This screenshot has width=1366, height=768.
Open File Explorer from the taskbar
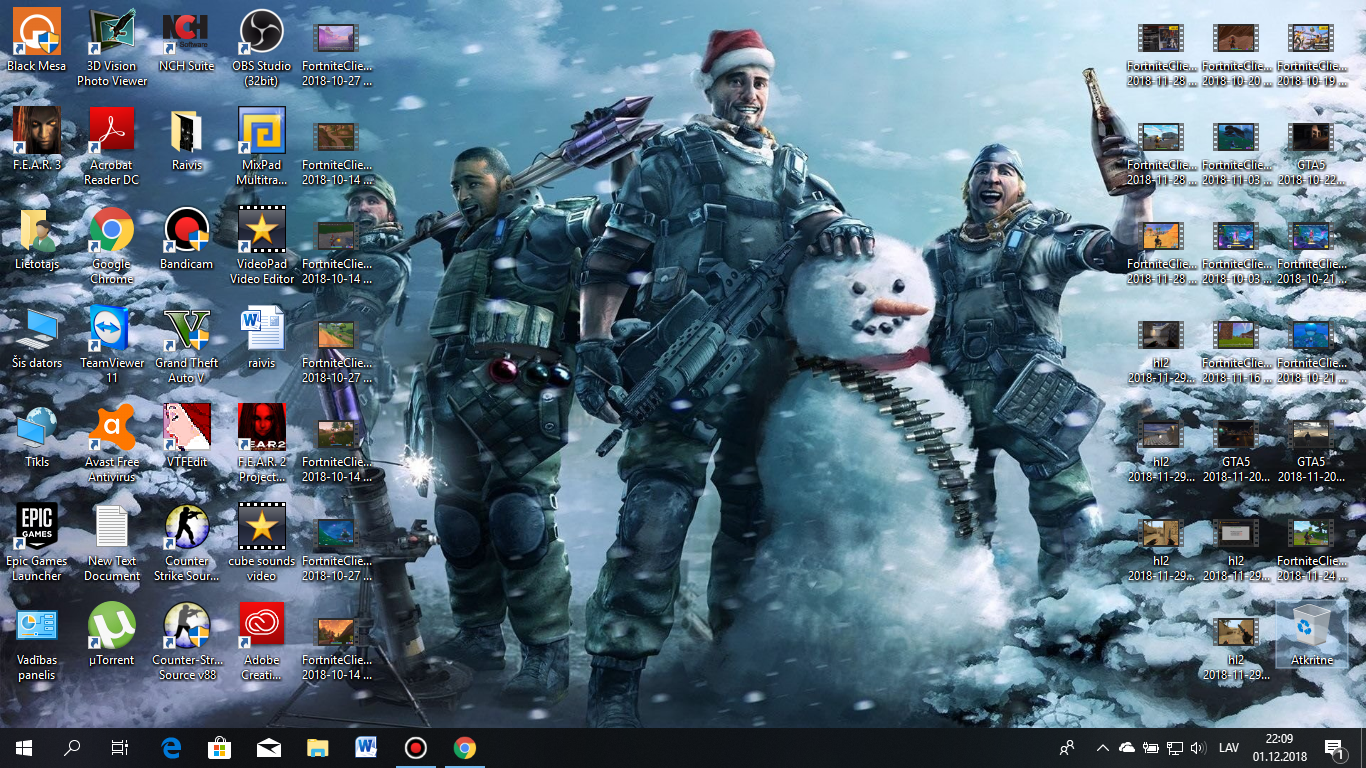317,748
